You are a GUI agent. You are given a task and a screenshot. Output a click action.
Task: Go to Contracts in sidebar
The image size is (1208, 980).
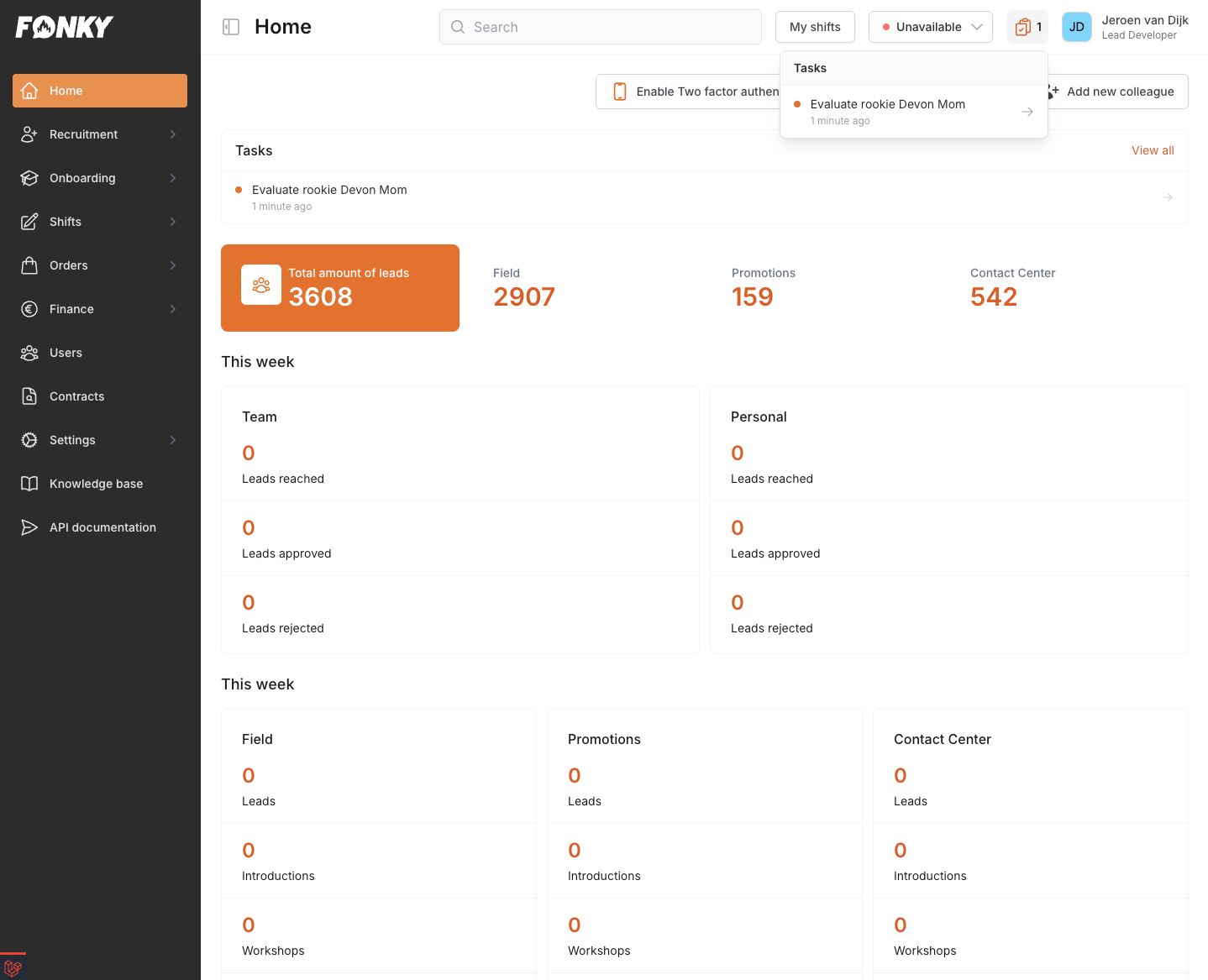tap(76, 396)
